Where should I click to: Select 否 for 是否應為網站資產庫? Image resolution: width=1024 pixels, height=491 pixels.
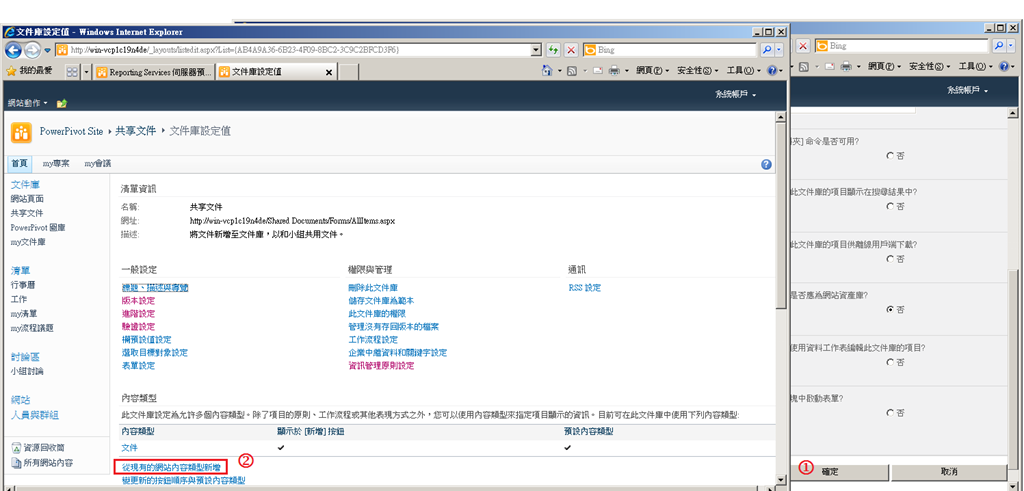tap(890, 309)
